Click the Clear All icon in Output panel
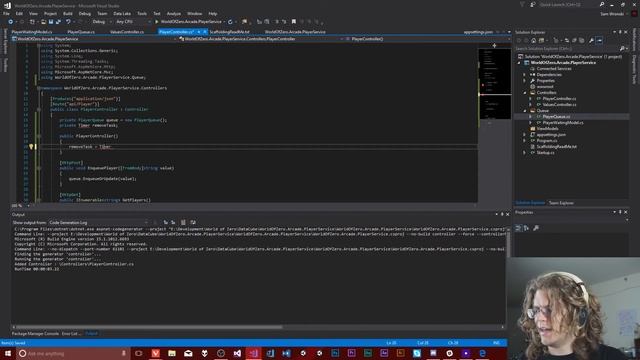 tap(183, 222)
